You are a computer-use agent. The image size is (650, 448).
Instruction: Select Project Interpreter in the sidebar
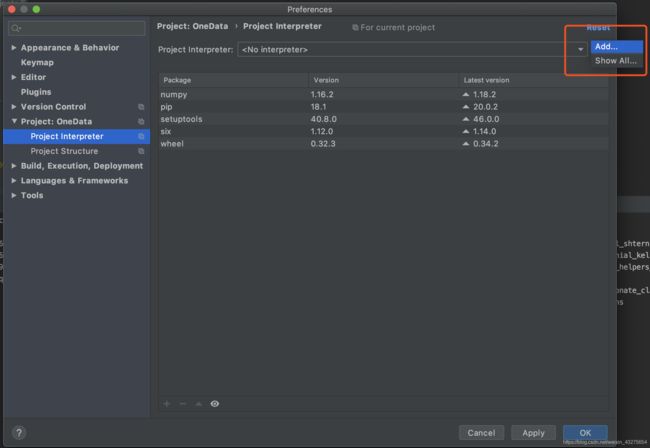point(76,136)
